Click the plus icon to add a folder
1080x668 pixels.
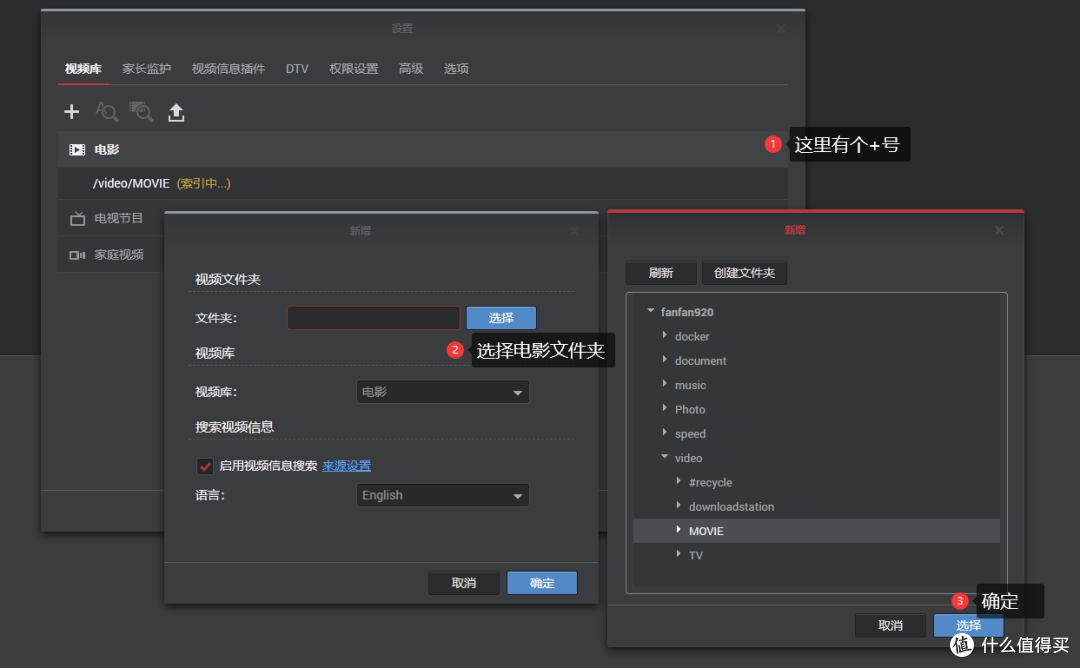click(x=71, y=112)
